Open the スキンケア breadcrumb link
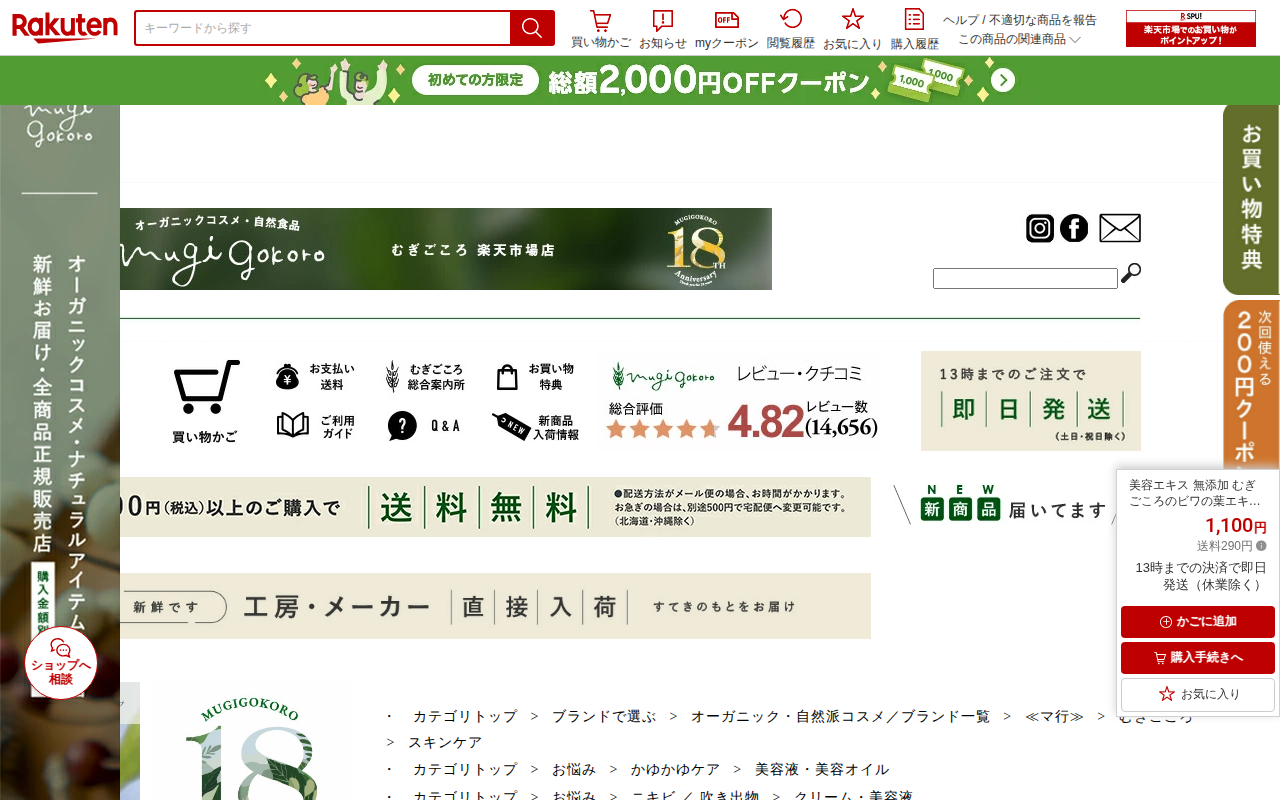Viewport: 1280px width, 800px height. pos(445,742)
